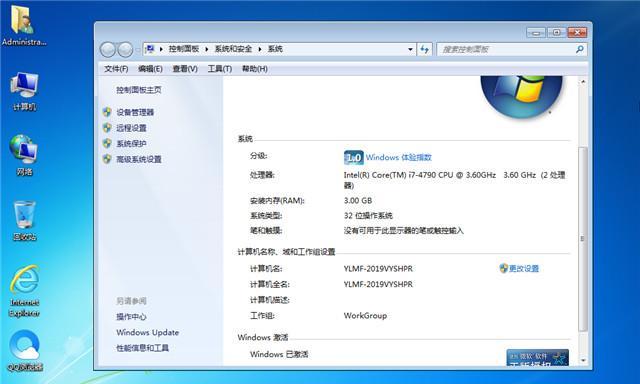Viewport: 640px width, 384px height.
Task: Open the 网络 desktop icon
Action: [24, 155]
